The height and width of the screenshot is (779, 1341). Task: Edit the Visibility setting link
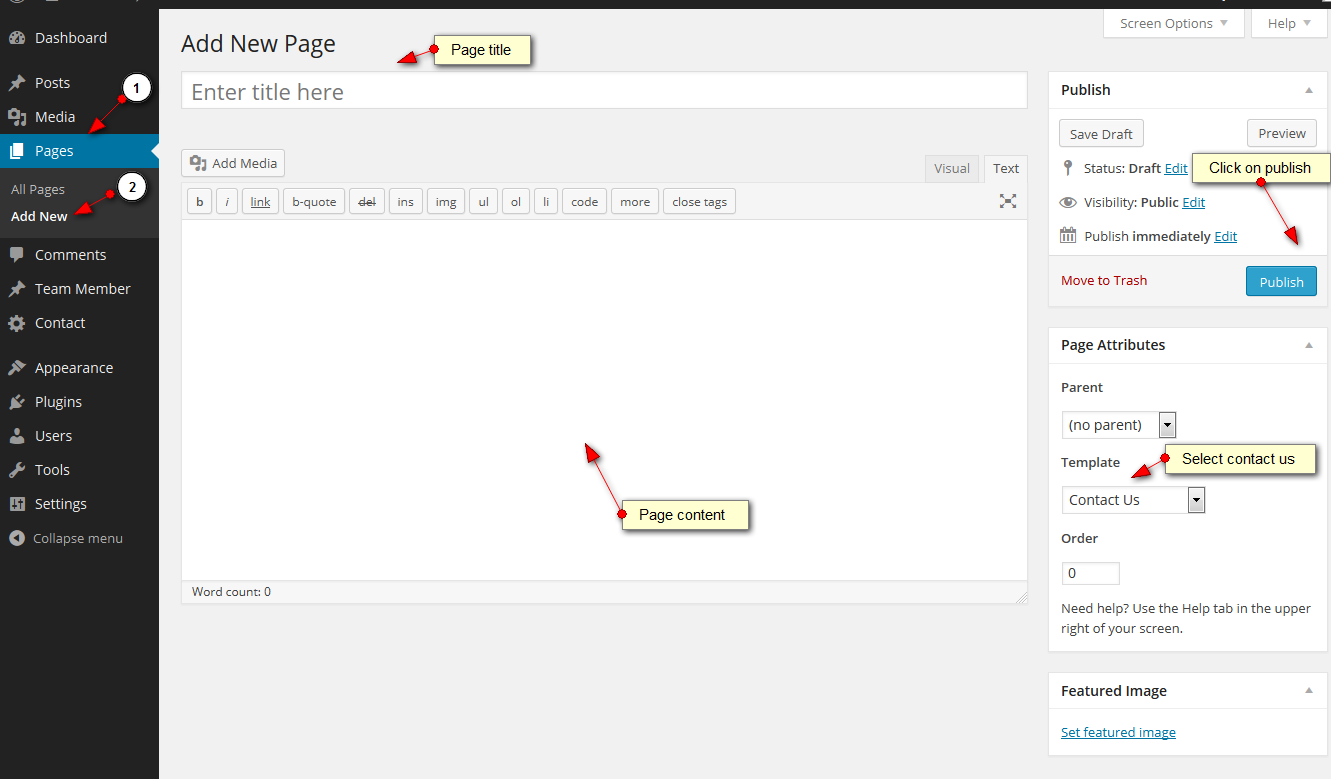pos(1193,202)
